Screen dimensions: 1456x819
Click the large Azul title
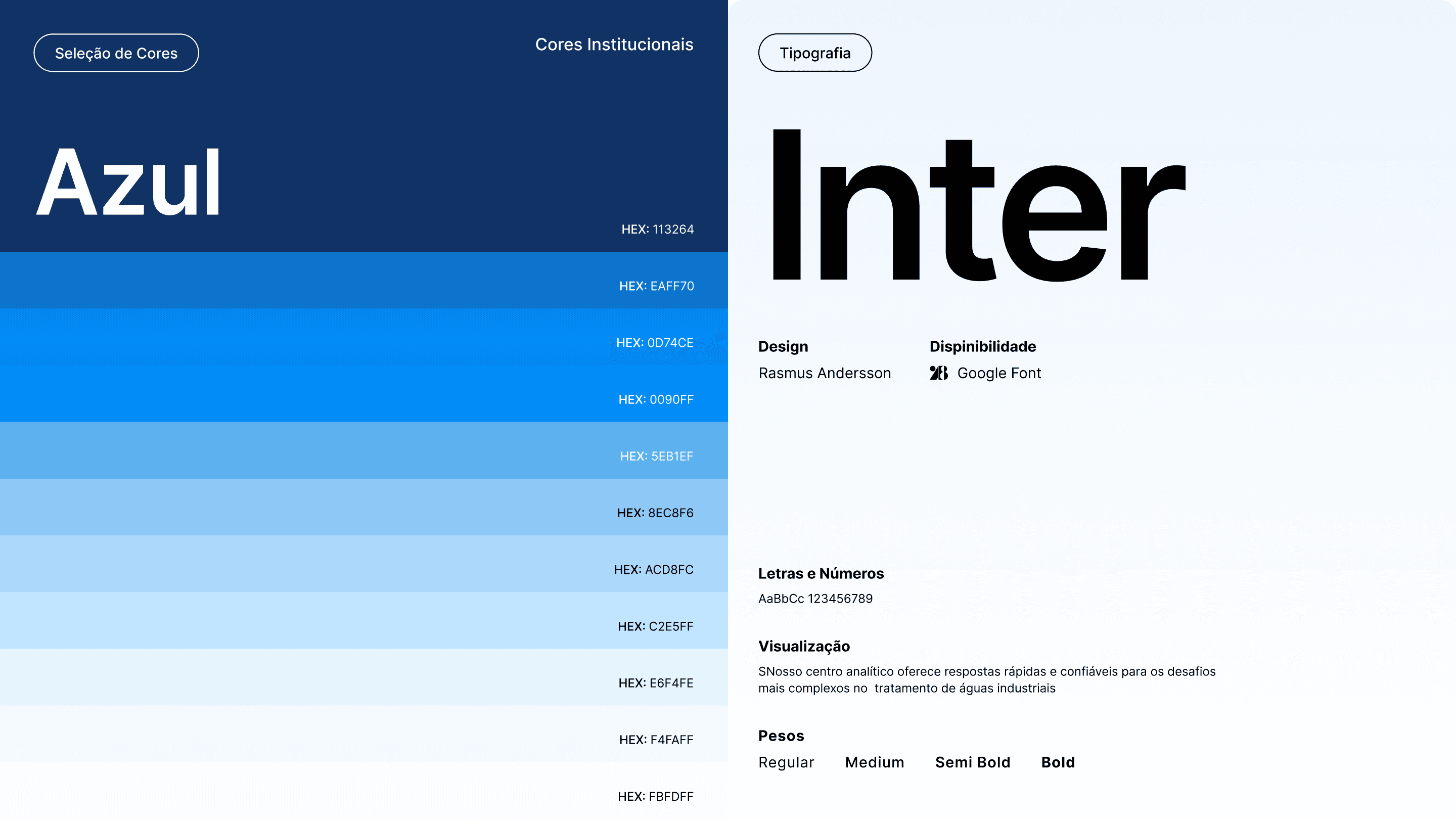click(x=129, y=182)
